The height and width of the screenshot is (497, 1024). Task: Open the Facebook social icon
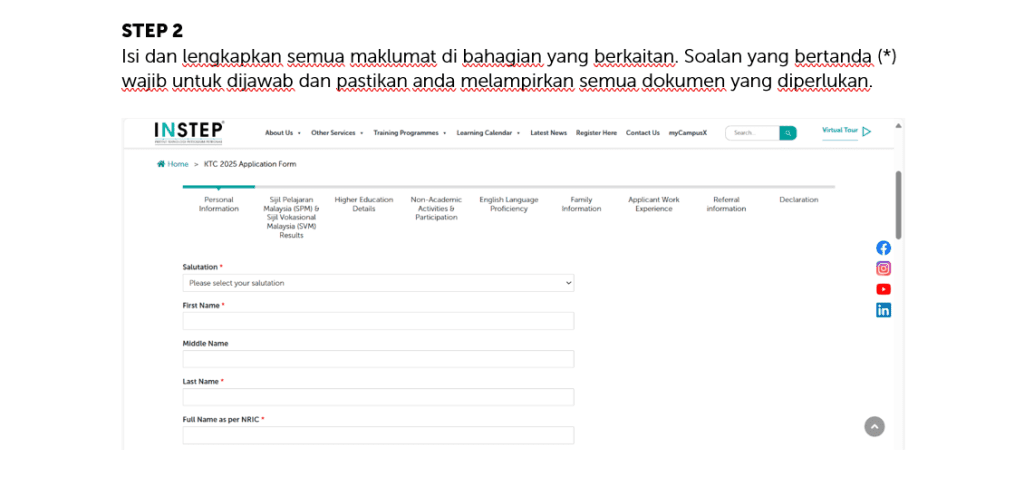pos(883,247)
